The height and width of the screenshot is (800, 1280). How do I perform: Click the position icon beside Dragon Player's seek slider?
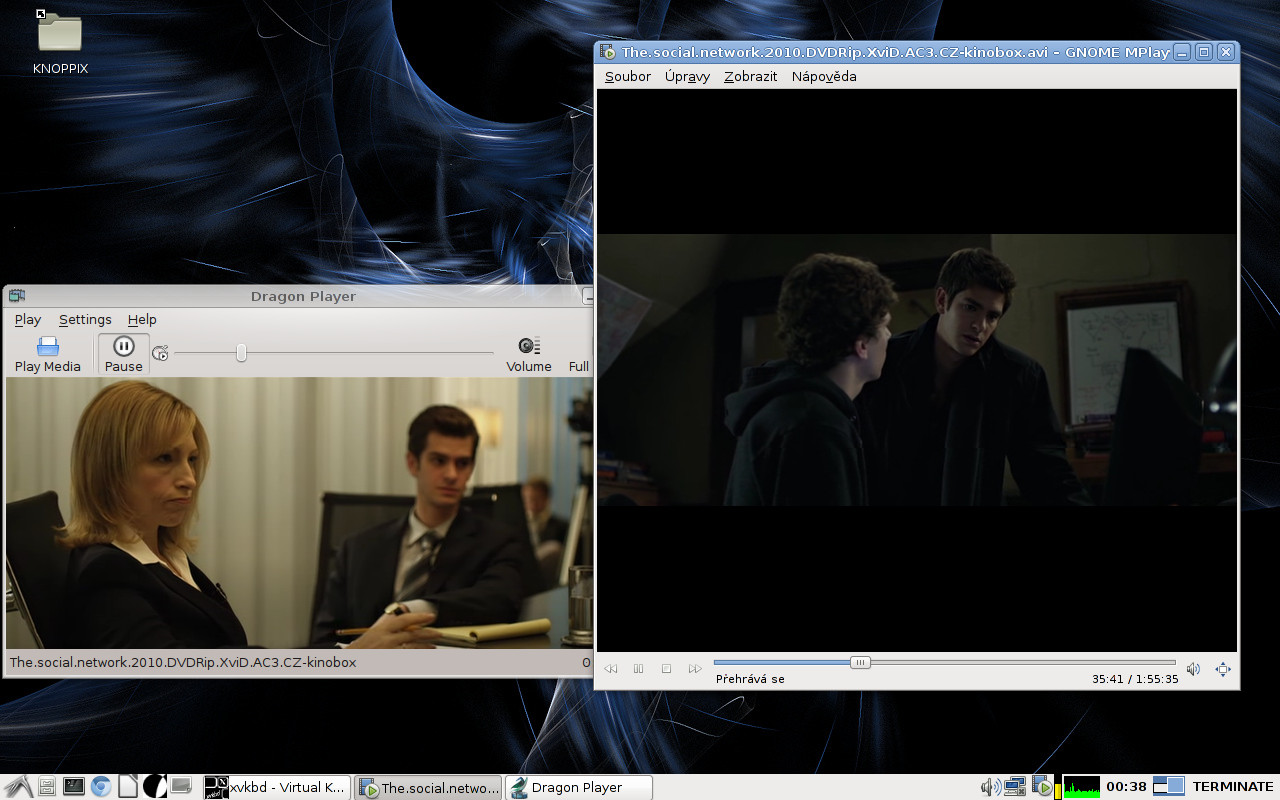point(160,352)
